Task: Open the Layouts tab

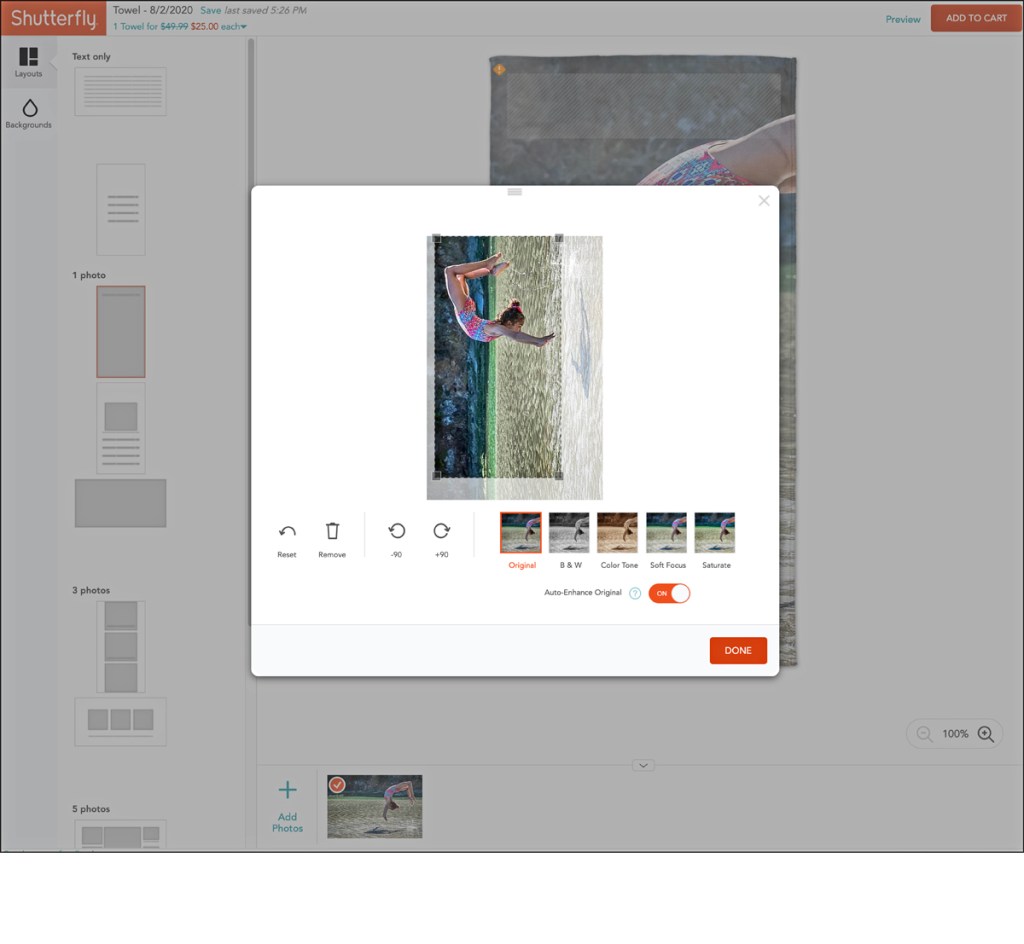Action: click(28, 62)
